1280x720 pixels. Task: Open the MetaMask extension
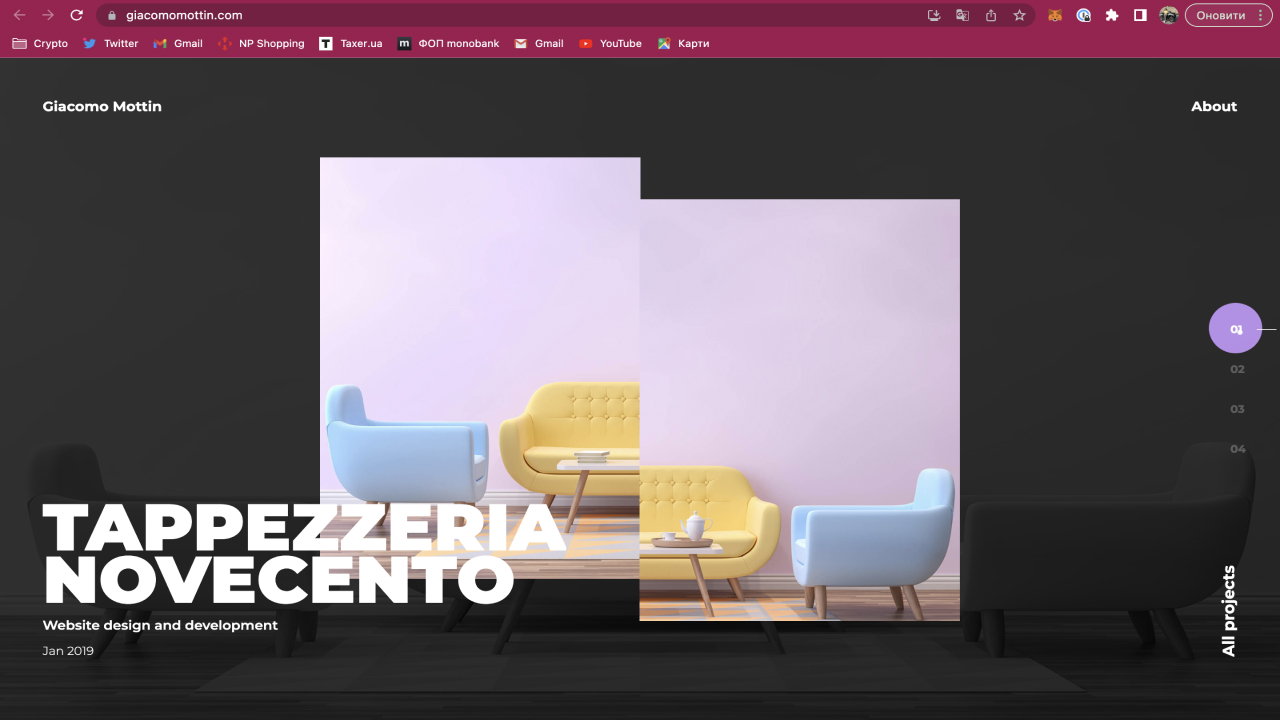coord(1054,15)
